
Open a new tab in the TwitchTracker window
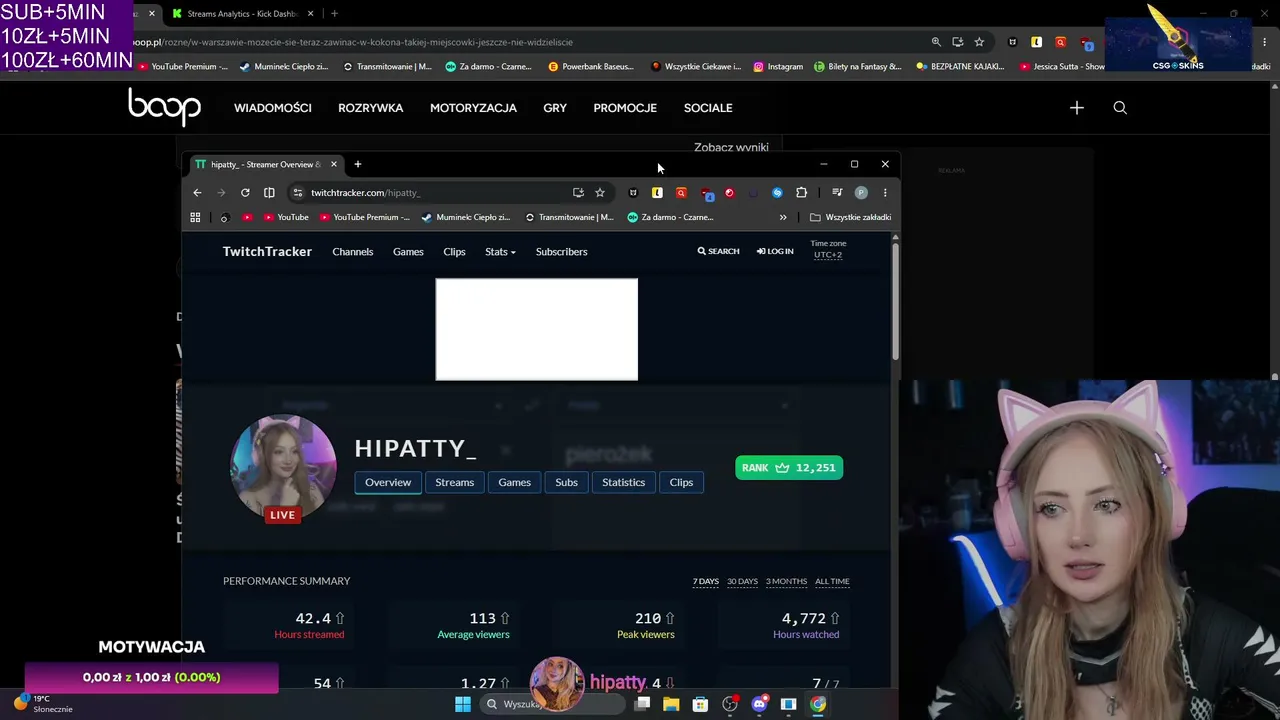[357, 164]
